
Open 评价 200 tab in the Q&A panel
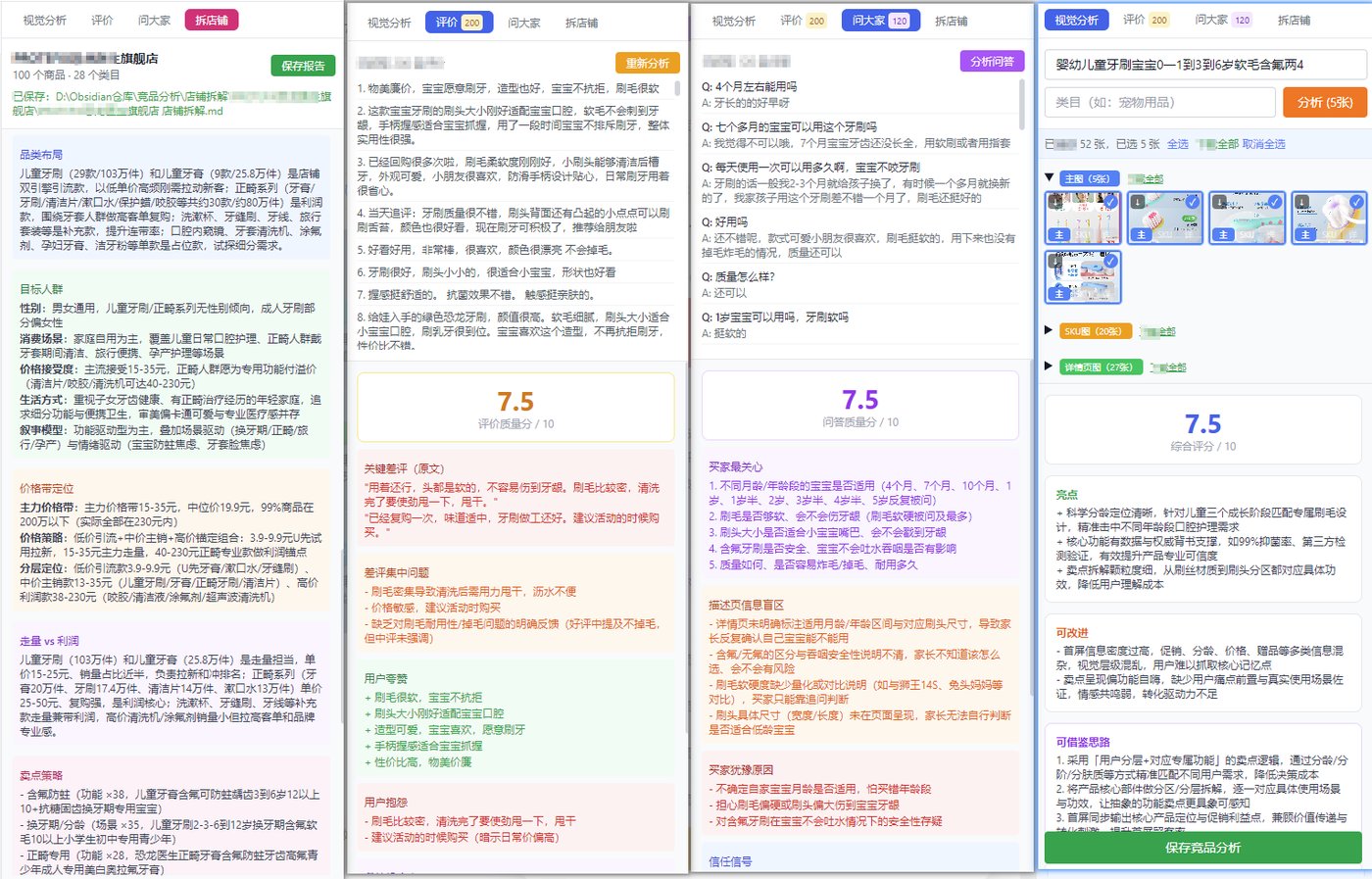click(804, 21)
